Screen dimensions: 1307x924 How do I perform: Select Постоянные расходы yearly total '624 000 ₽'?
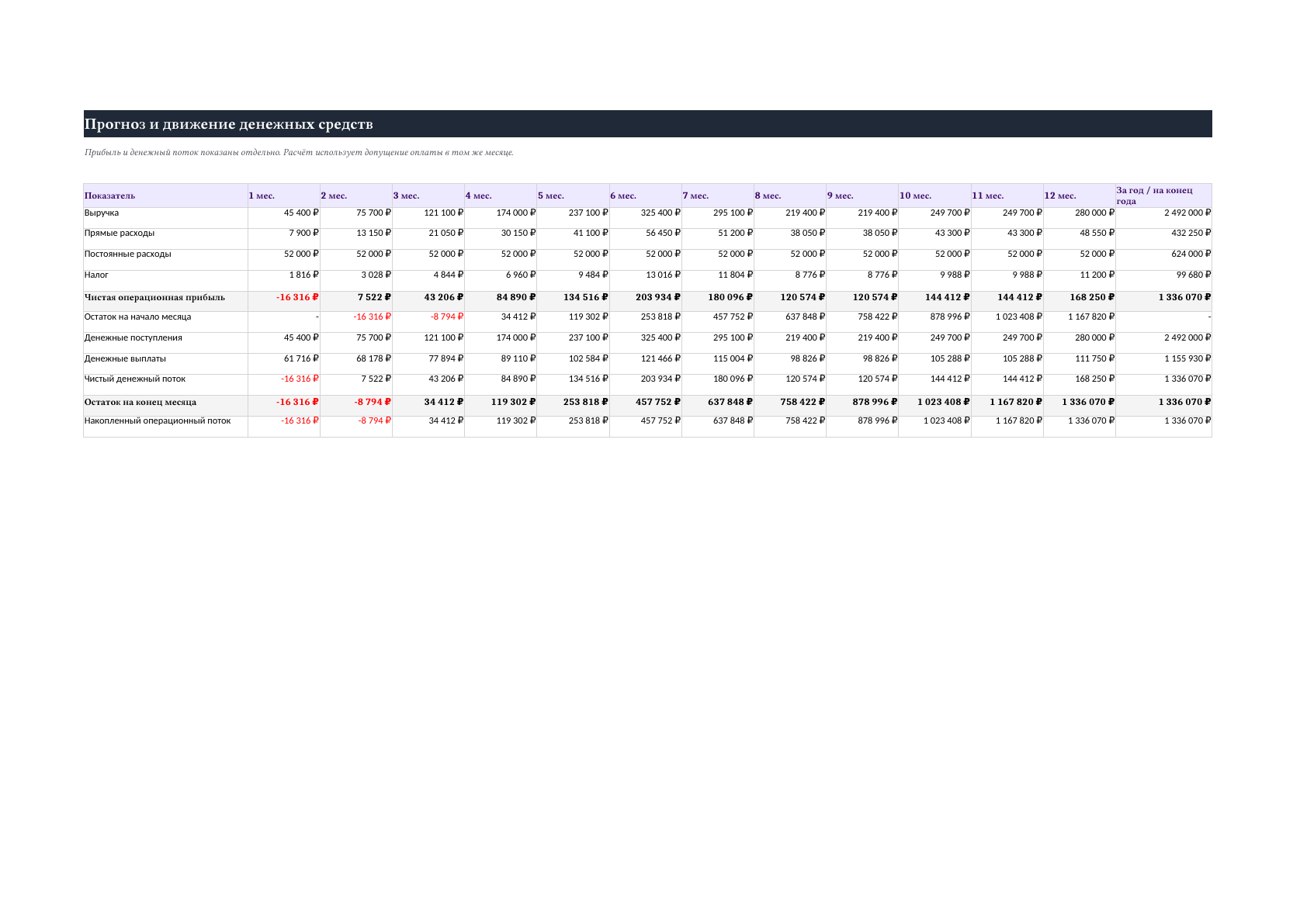click(x=1191, y=254)
